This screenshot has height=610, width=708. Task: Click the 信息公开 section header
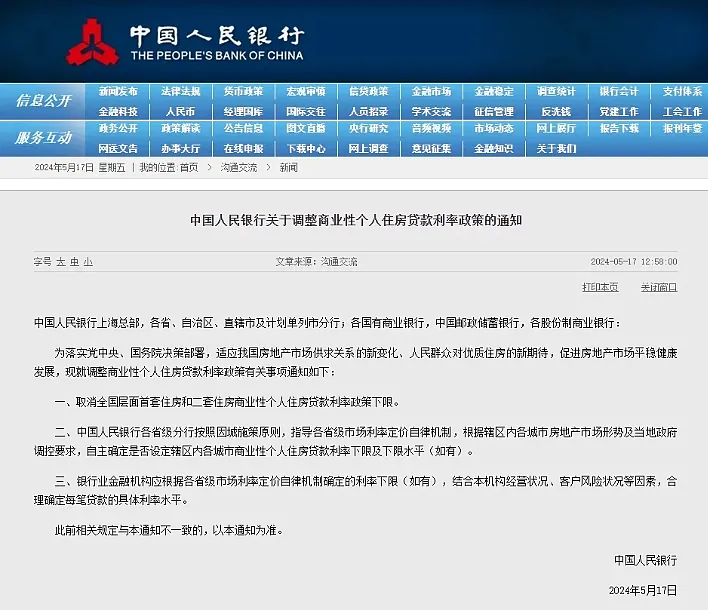43,101
